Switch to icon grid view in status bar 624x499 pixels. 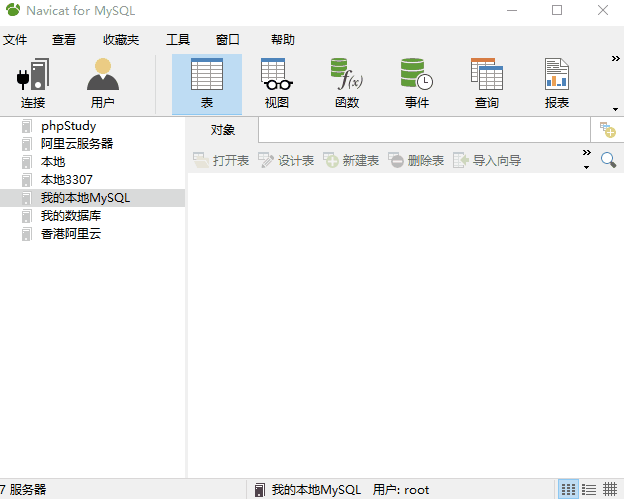568,489
